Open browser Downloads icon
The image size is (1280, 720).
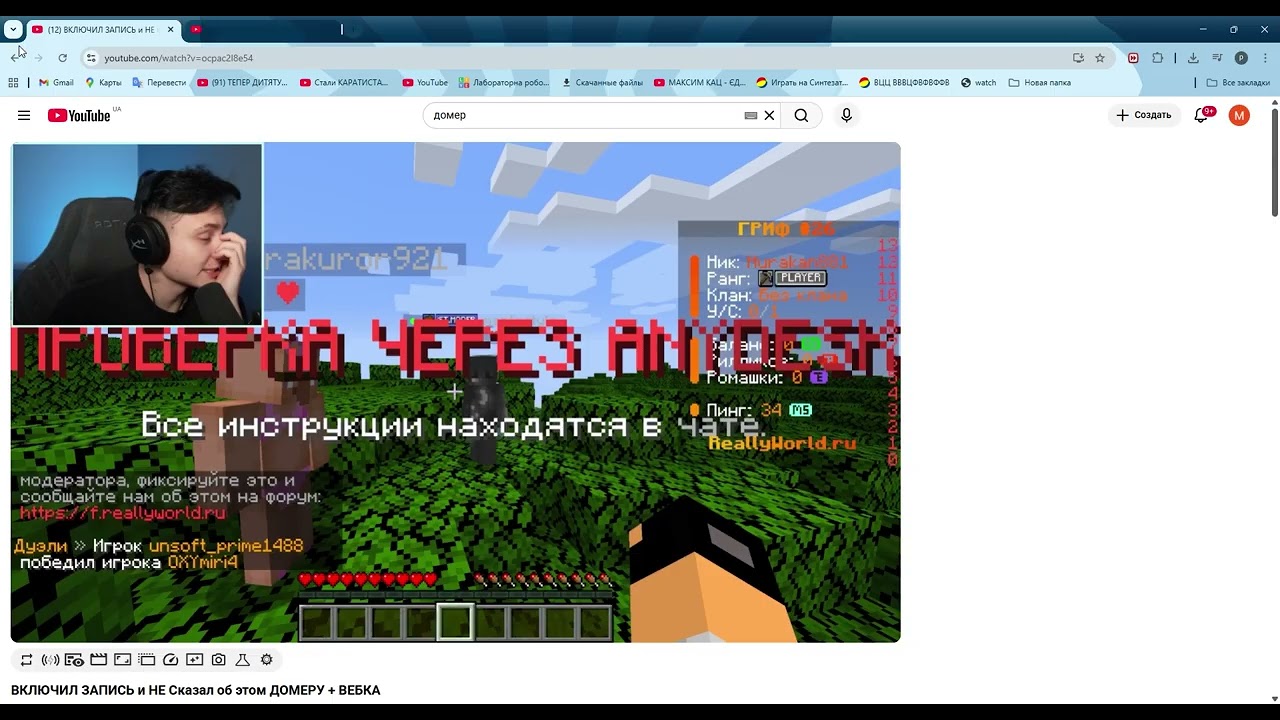pyautogui.click(x=1193, y=58)
